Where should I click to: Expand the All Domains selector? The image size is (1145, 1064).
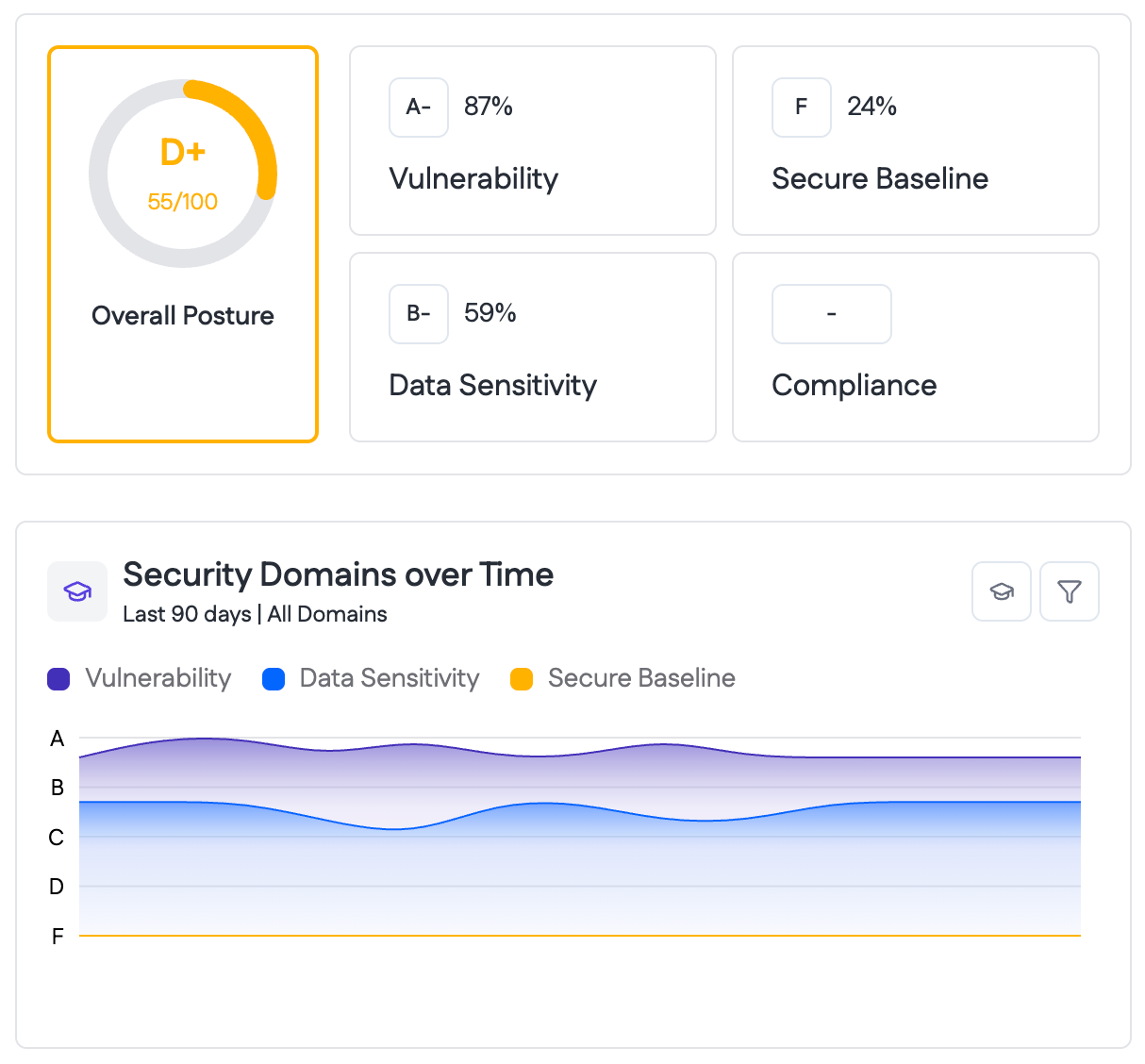(325, 614)
